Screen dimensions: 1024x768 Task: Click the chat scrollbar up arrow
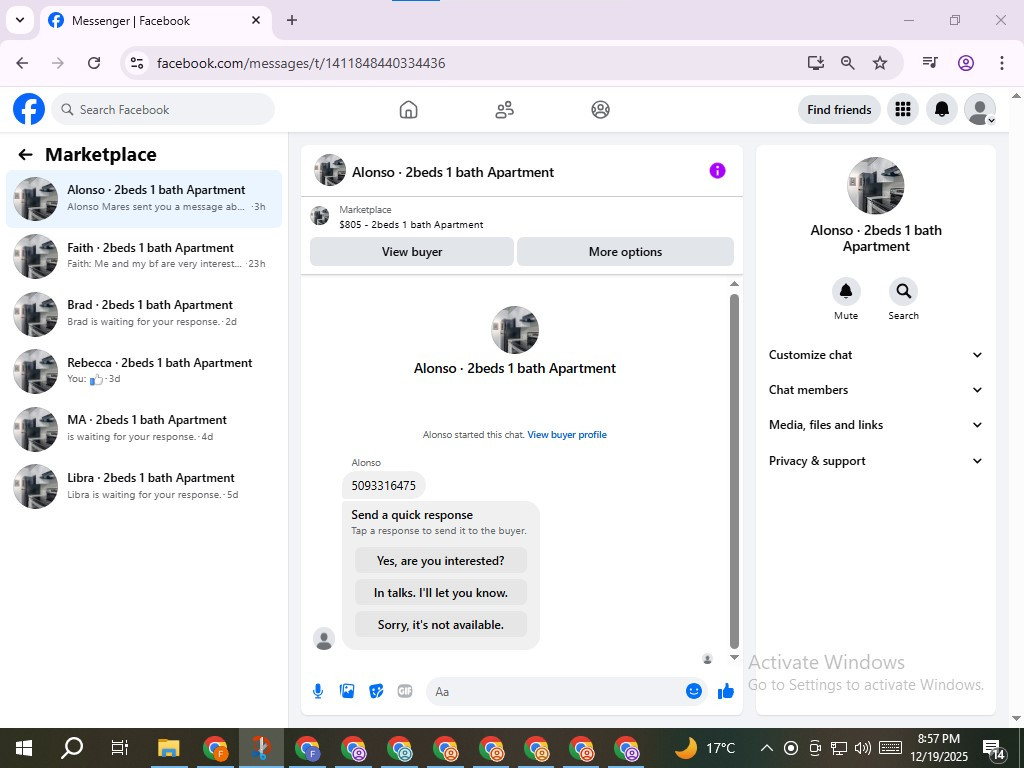[734, 283]
